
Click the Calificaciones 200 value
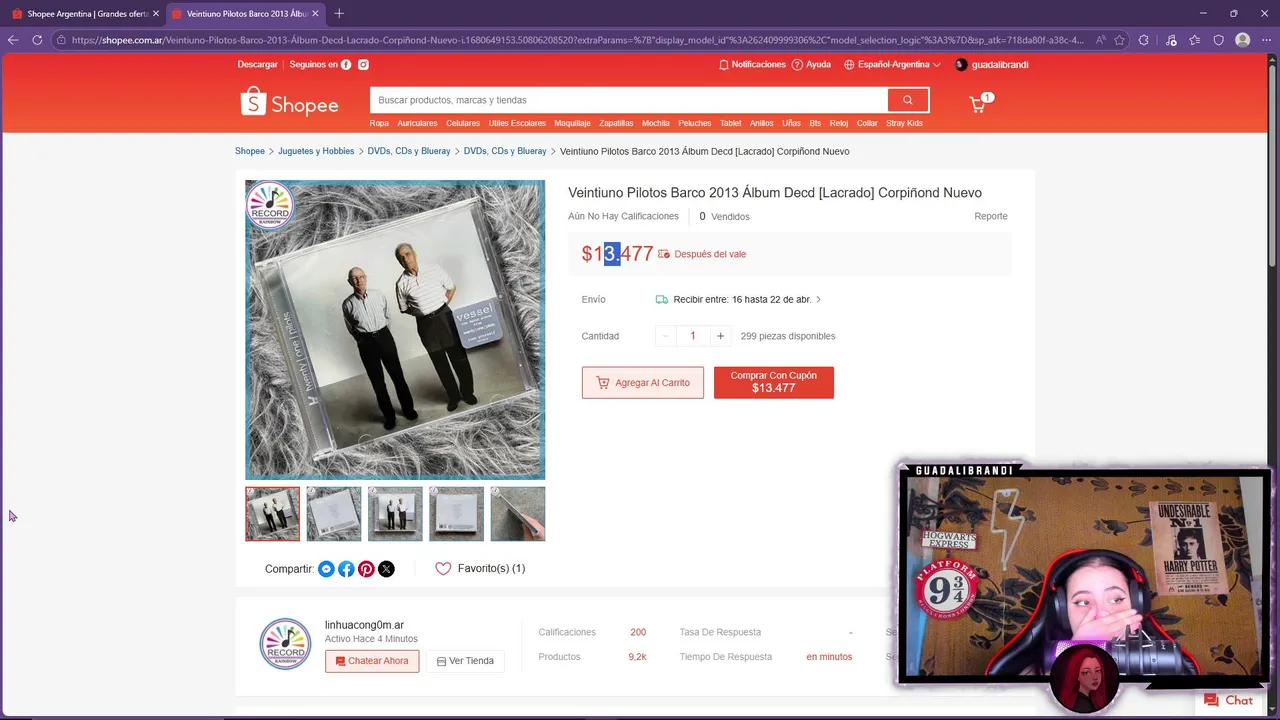click(638, 632)
